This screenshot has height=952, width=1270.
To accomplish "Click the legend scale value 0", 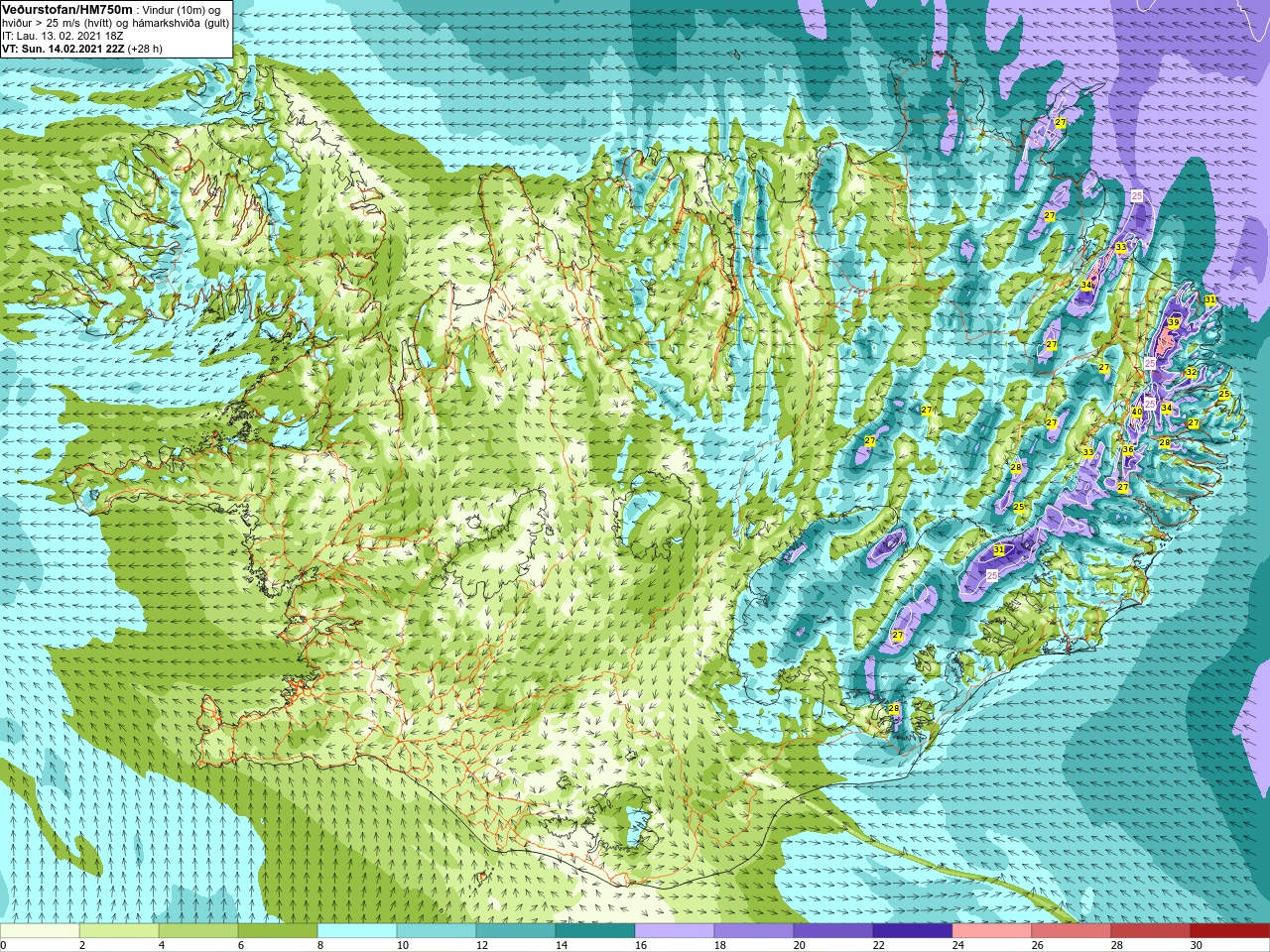I will (x=4, y=946).
